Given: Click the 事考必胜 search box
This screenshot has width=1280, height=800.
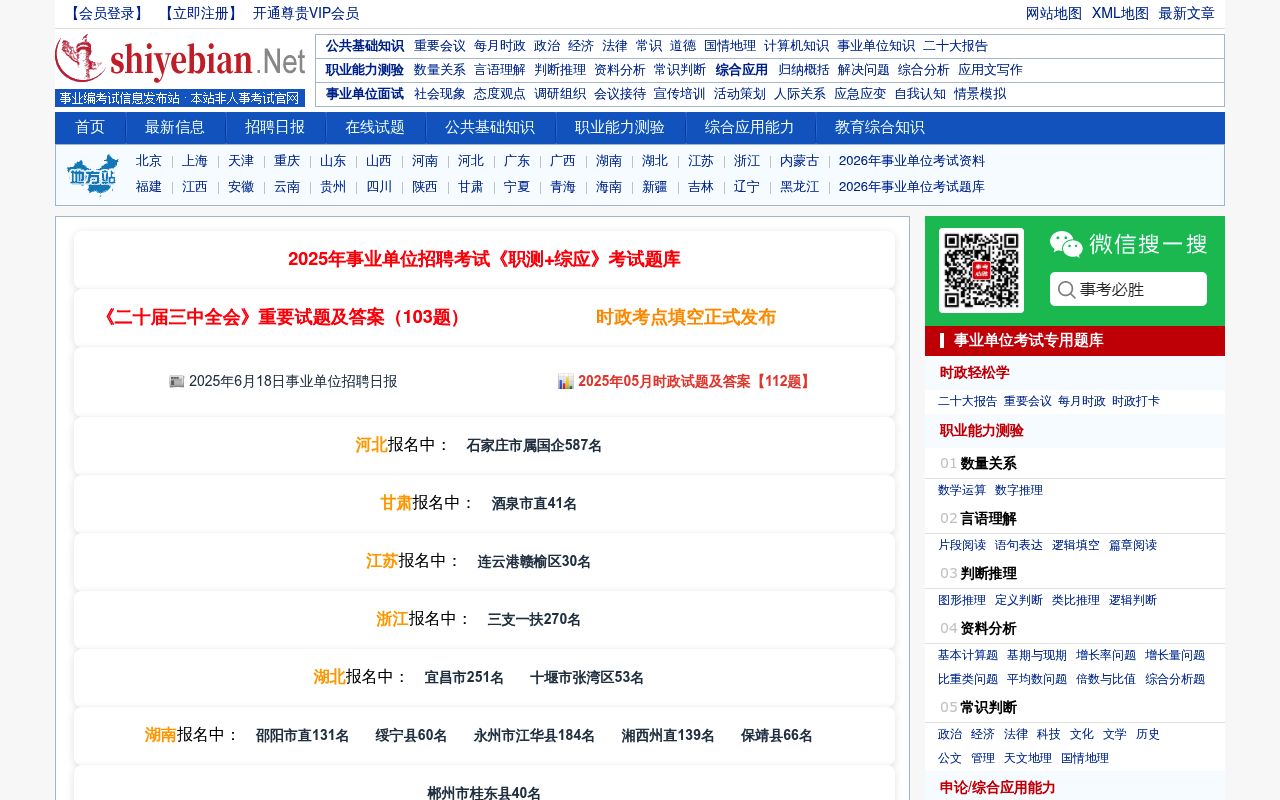Looking at the screenshot, I should pos(1128,289).
